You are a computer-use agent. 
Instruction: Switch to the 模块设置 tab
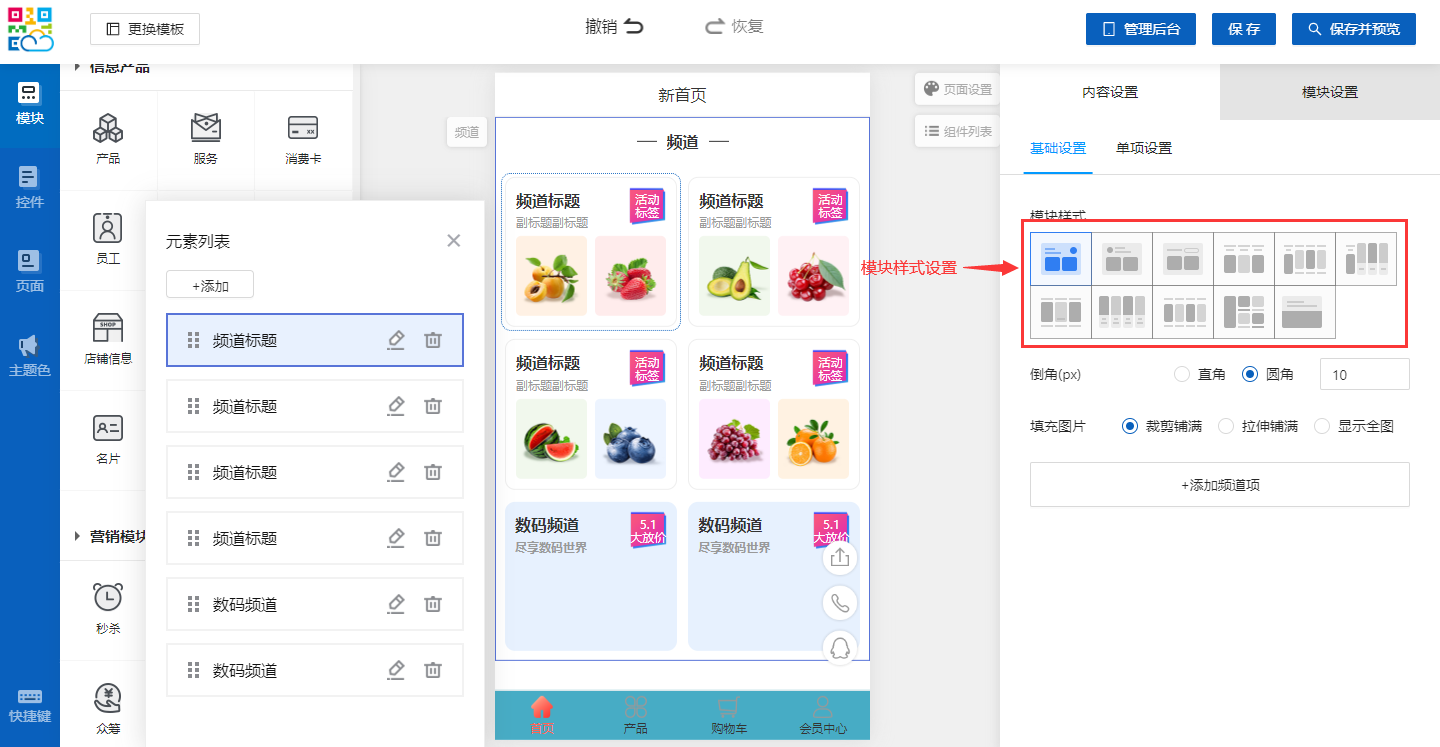pos(1329,92)
